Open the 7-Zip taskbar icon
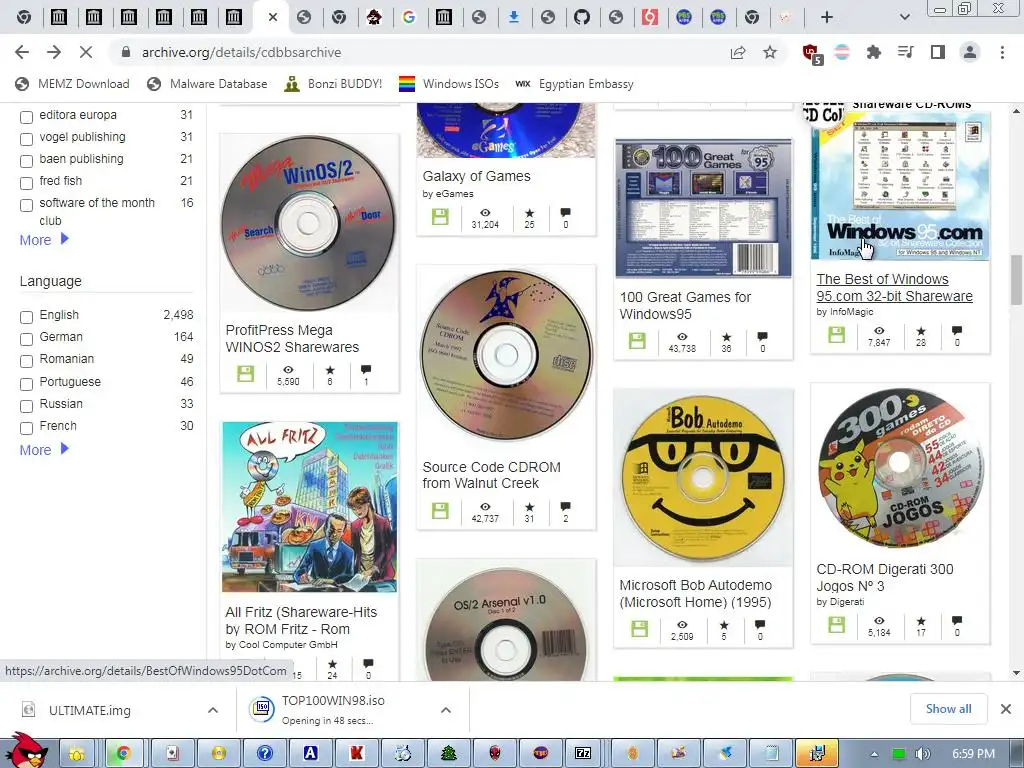 (x=583, y=753)
